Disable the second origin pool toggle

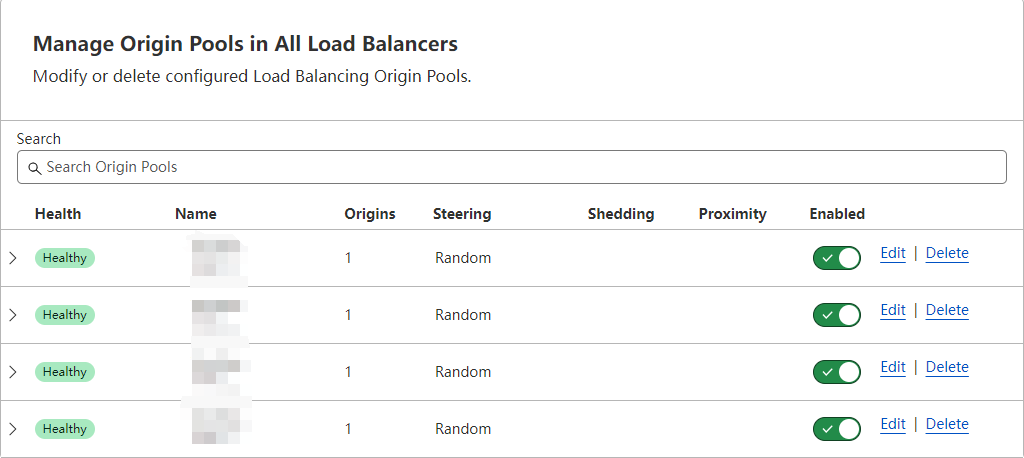click(x=837, y=315)
